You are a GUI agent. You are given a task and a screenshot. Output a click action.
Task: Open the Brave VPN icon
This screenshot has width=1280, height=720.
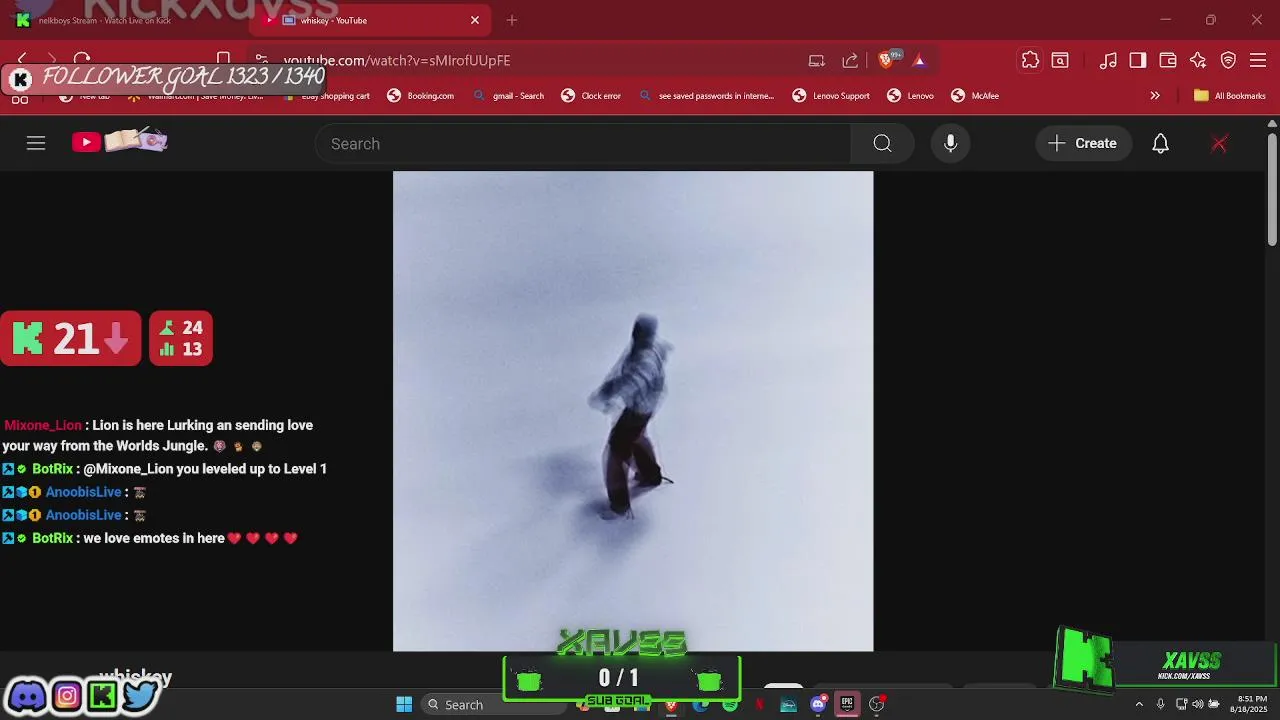pos(1228,60)
